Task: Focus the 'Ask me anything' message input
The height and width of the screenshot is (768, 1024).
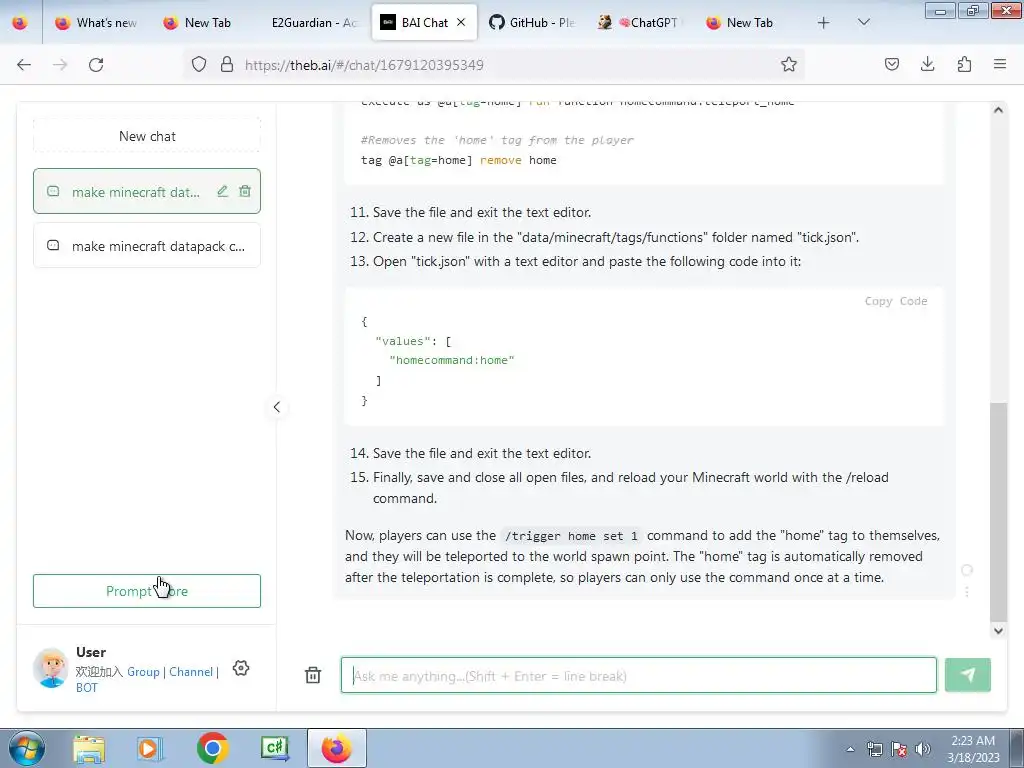Action: (639, 675)
